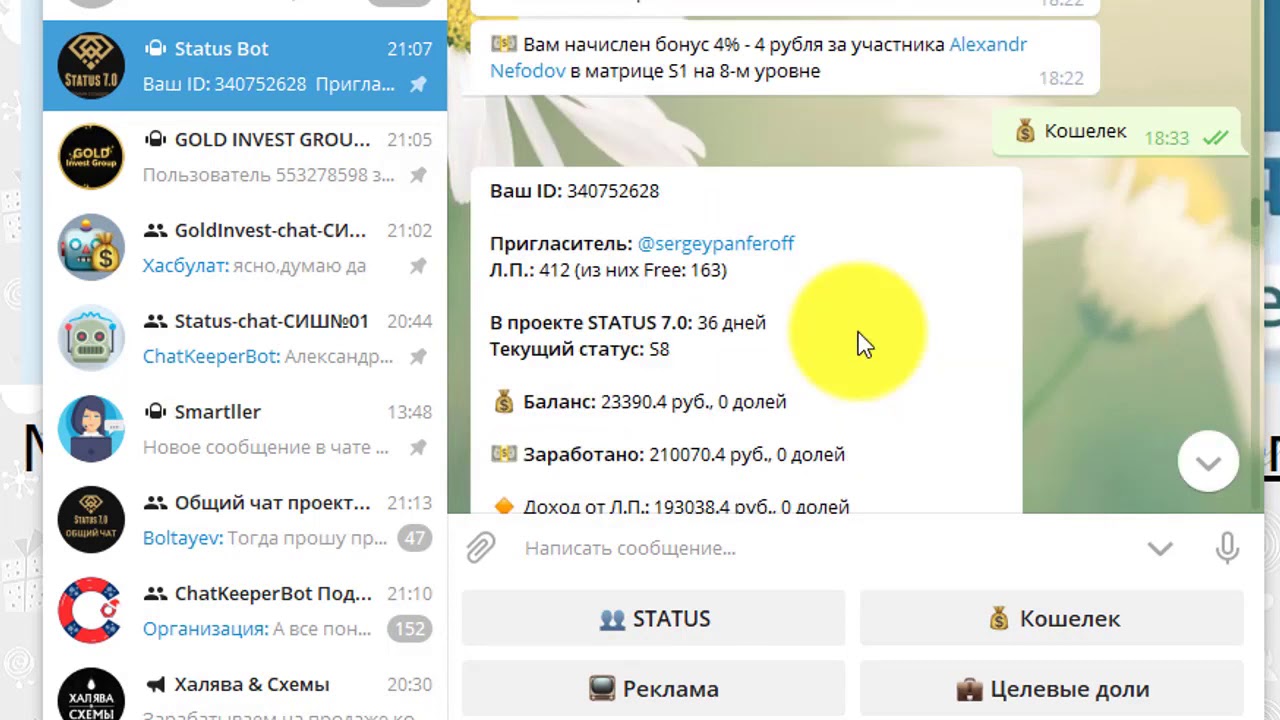The width and height of the screenshot is (1280, 720).
Task: Click the pin icon on GoldInvest-chat row
Action: tap(419, 266)
